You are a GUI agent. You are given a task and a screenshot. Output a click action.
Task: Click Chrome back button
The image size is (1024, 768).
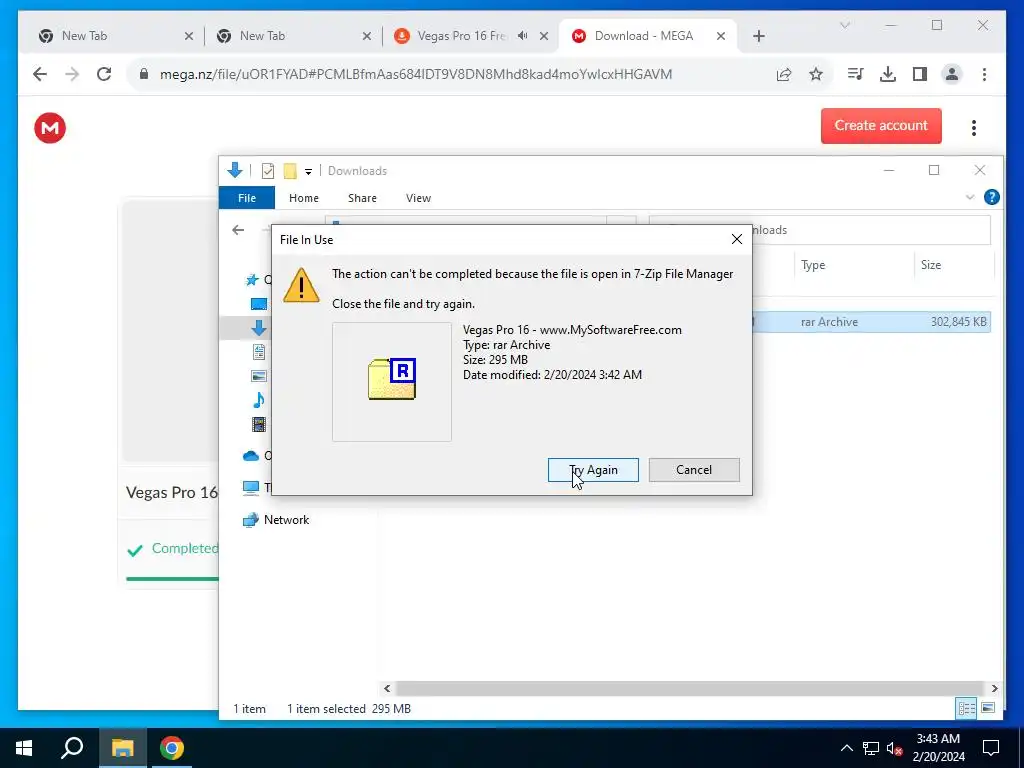click(x=40, y=74)
